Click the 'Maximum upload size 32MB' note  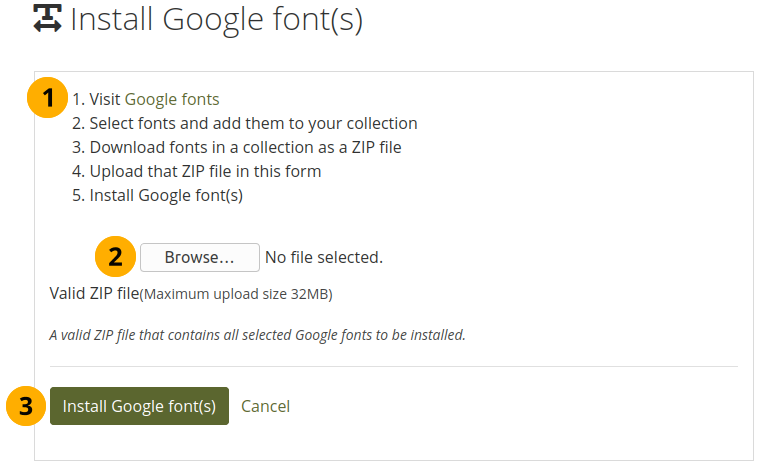pyautogui.click(x=236, y=294)
